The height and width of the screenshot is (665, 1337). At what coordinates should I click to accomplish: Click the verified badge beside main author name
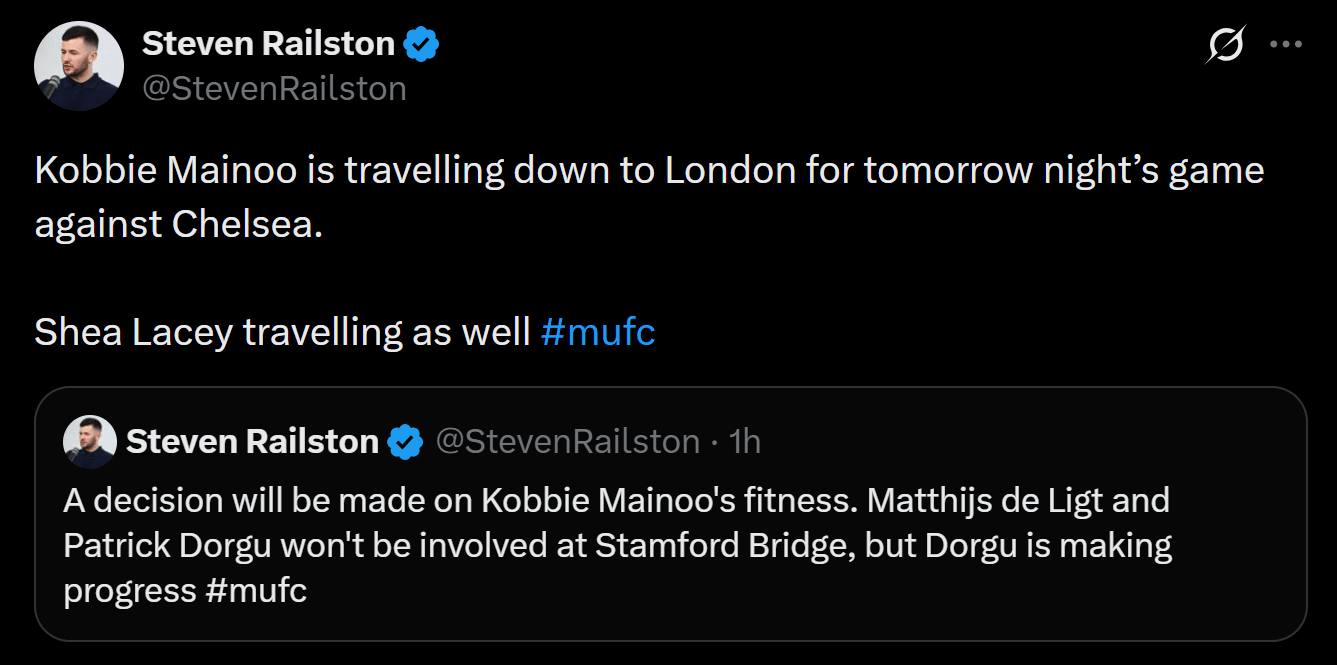(x=422, y=44)
